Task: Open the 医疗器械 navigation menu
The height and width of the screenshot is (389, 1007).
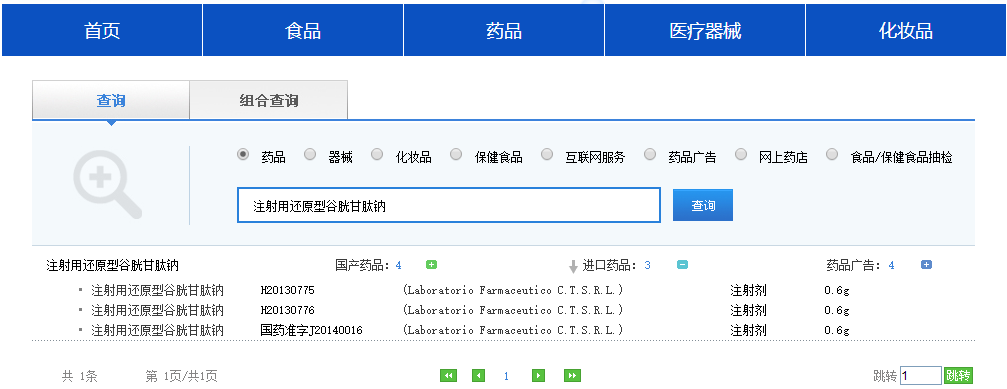Action: [x=705, y=30]
